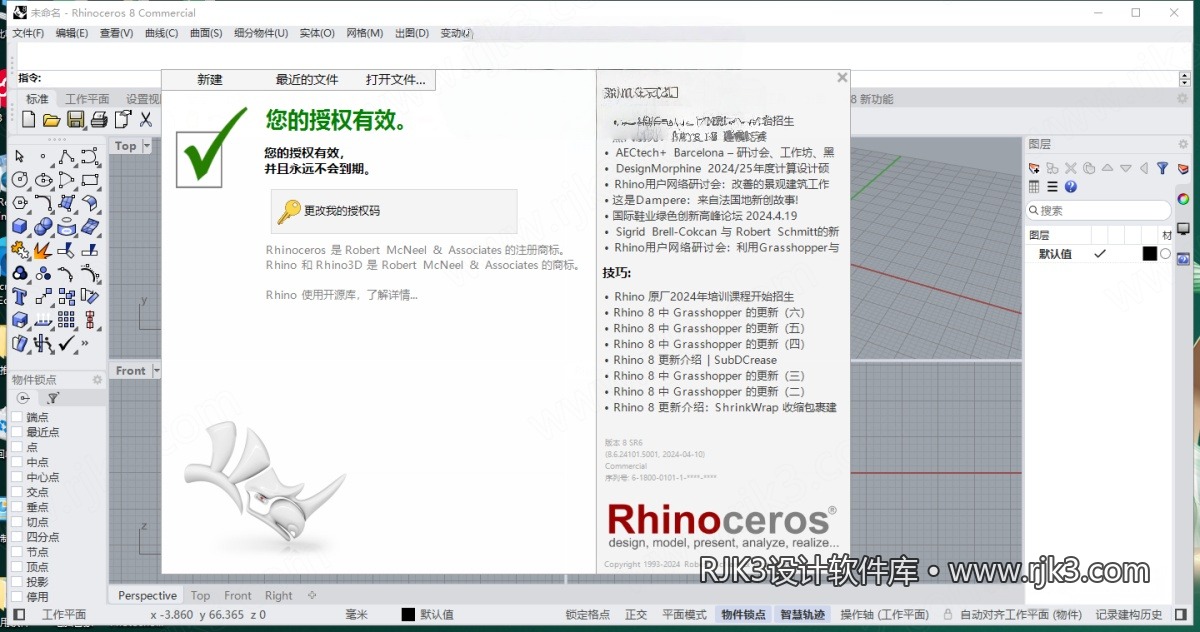This screenshot has height=632, width=1200.
Task: Open the 文件(F) menu
Action: [28, 33]
